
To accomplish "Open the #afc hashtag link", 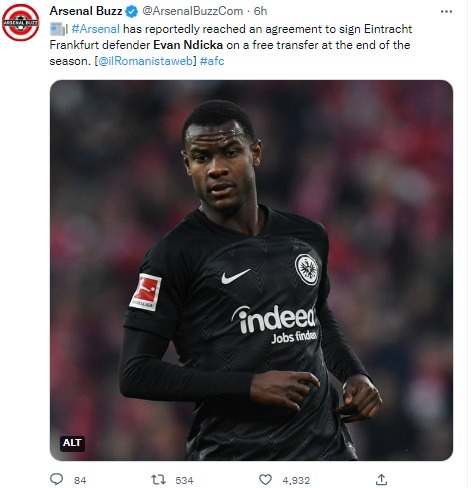I will pyautogui.click(x=212, y=61).
